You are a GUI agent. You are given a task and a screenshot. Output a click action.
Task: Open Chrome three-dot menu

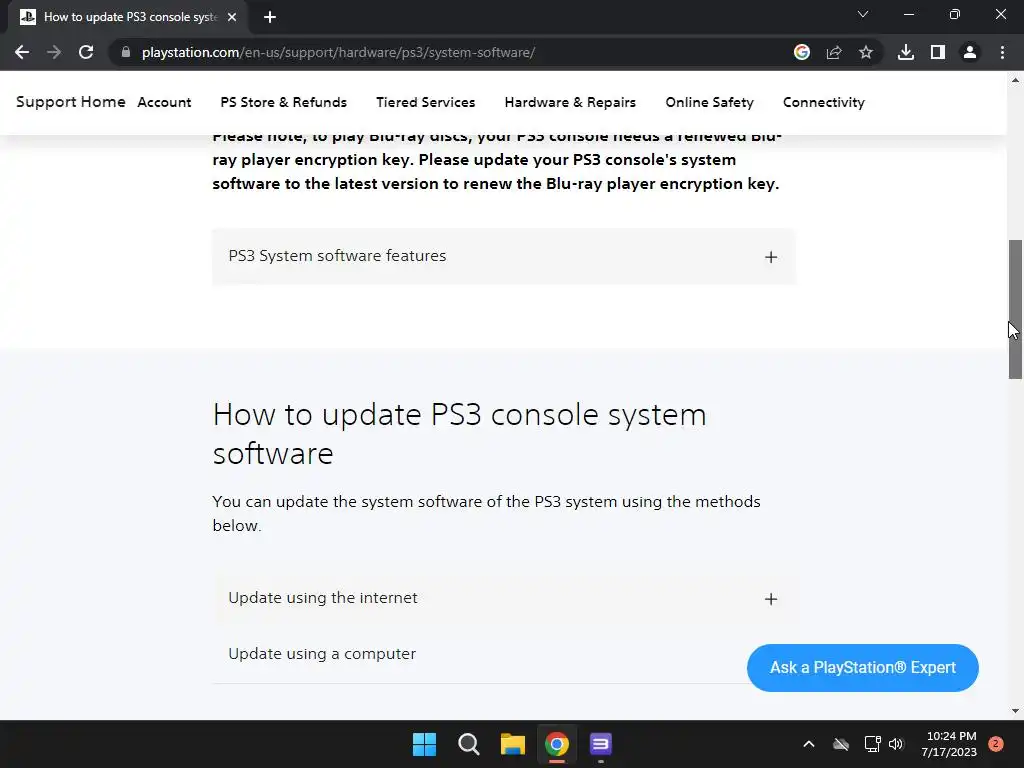(1002, 52)
